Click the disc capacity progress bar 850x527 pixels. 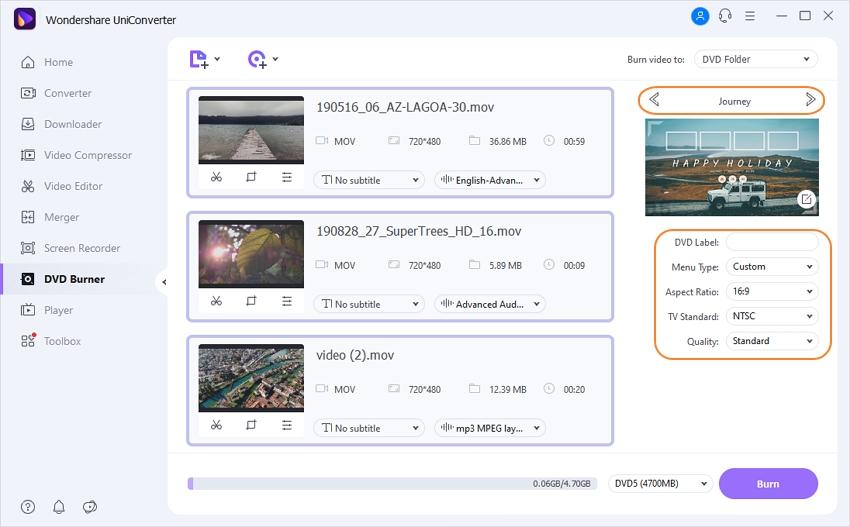tap(392, 484)
